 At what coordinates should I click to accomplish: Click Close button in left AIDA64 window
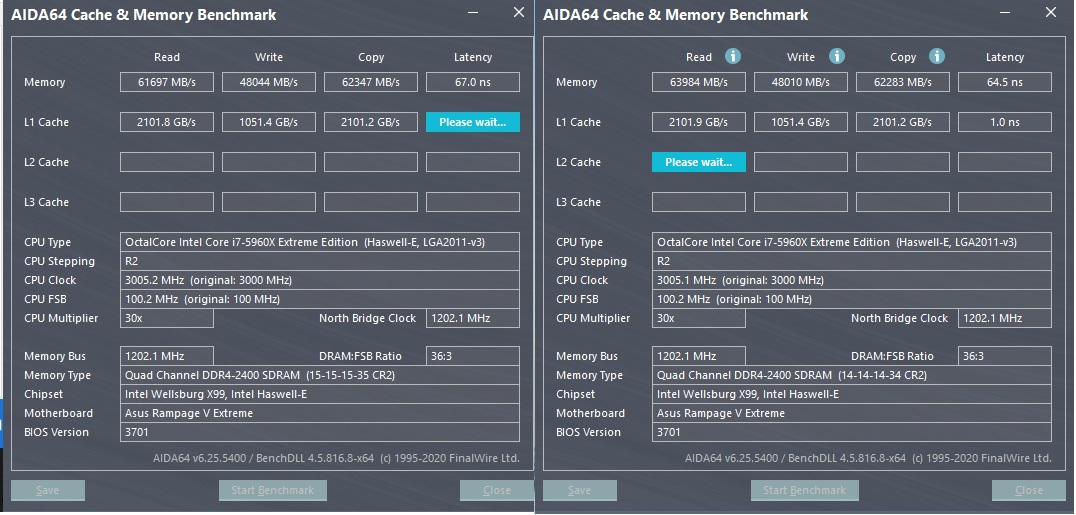pos(497,490)
